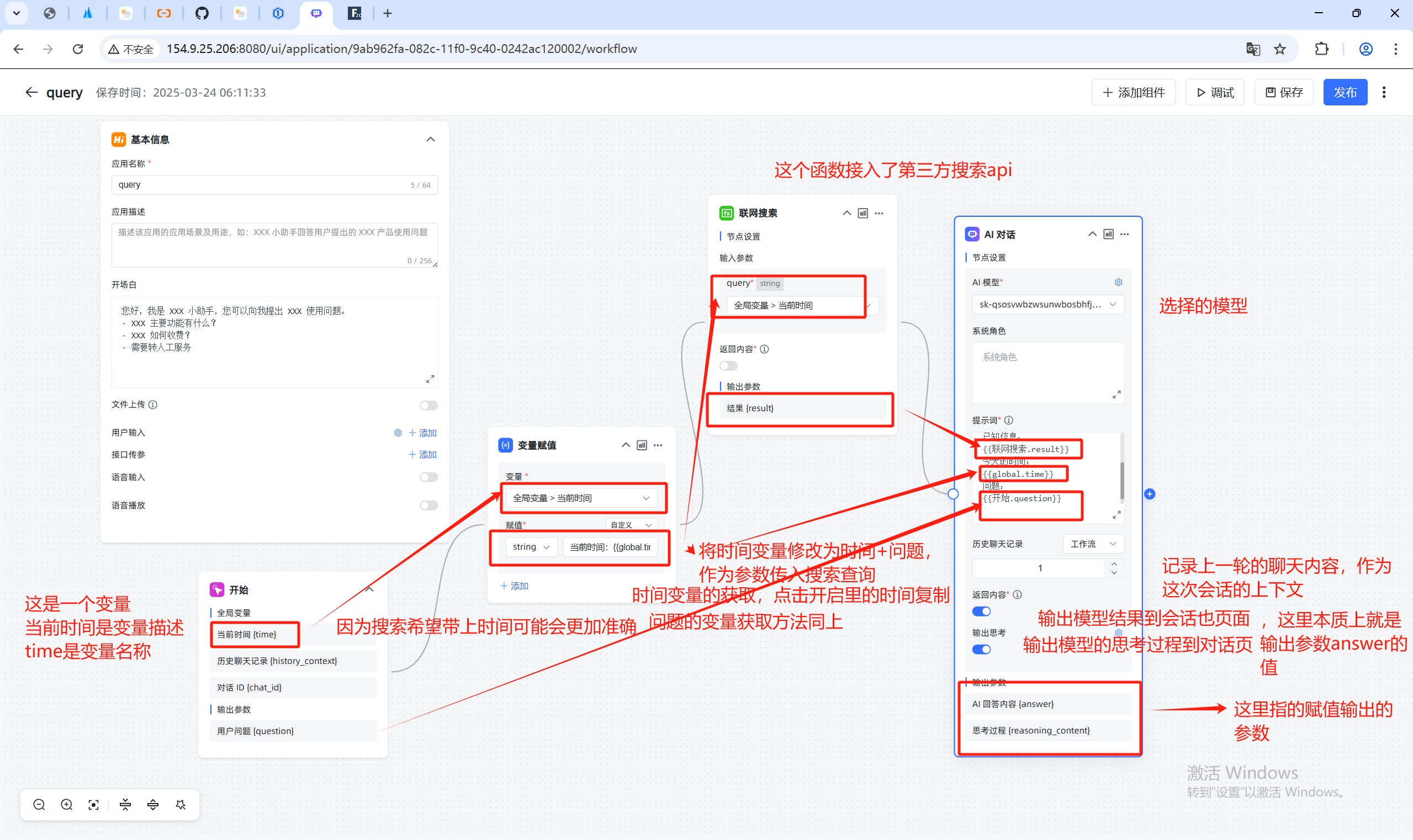The image size is (1413, 840).
Task: Increase the history record count stepper
Action: 1113,564
